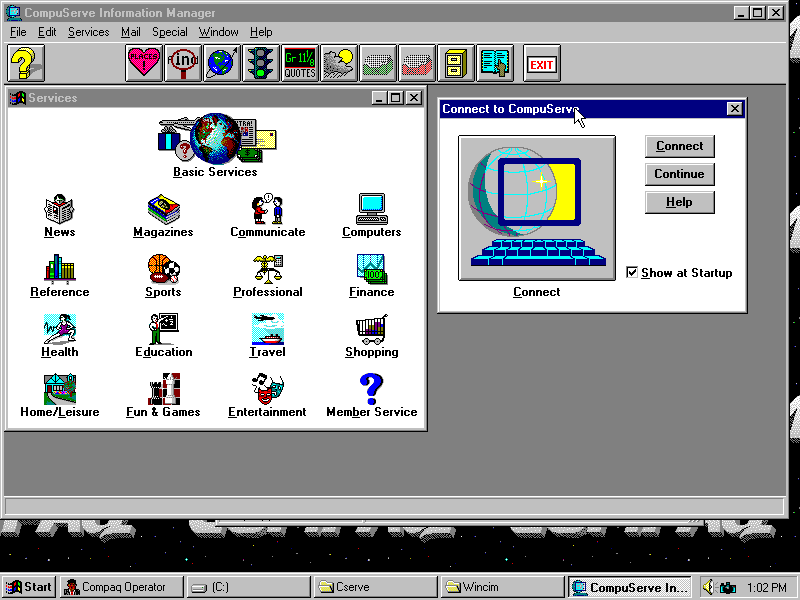
Task: Close the Connect to CompuServe dialog
Action: click(734, 109)
